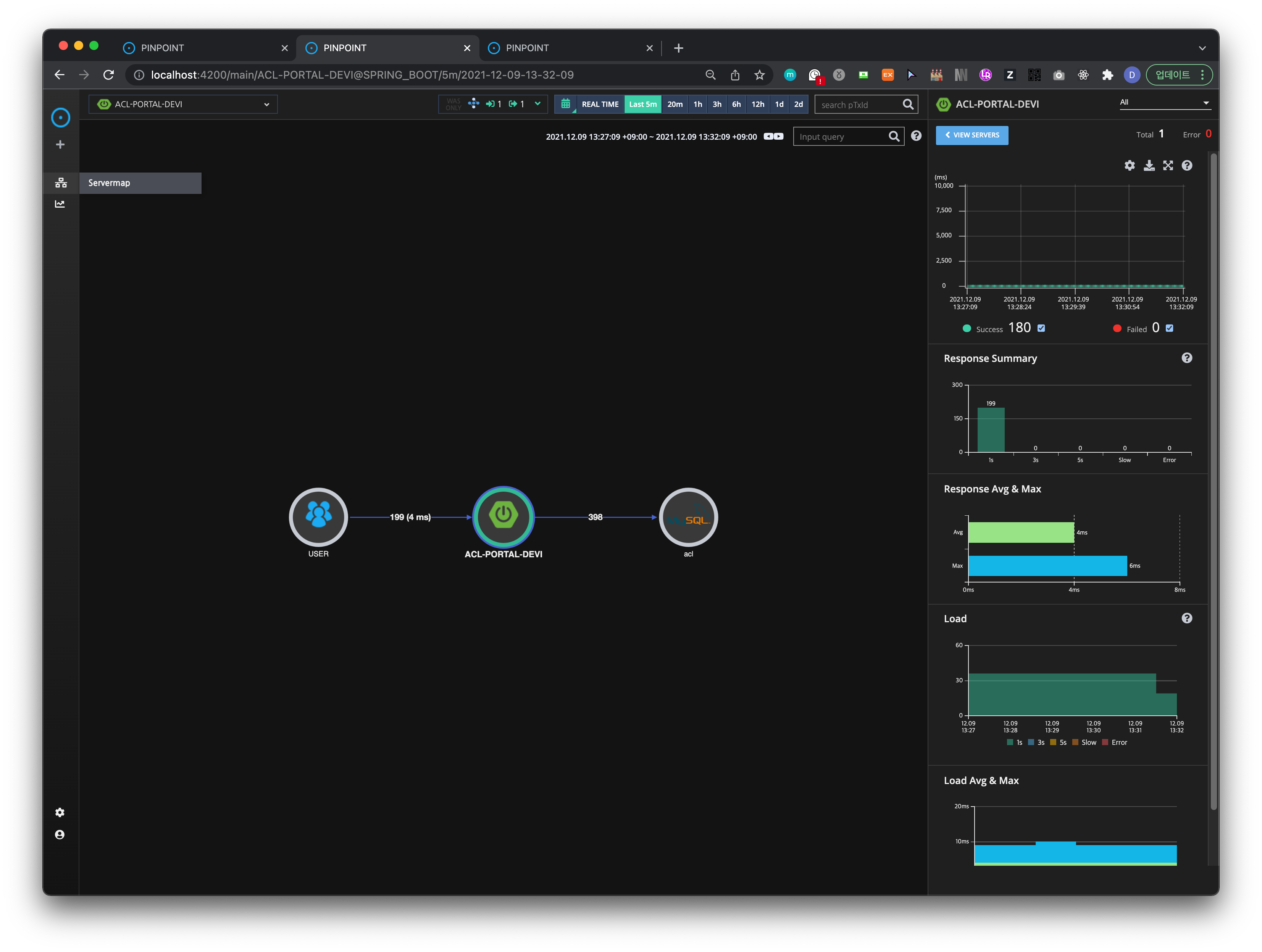Select the middle PINPOINT browser tab
Screen dimensions: 1262x952
[x=388, y=48]
